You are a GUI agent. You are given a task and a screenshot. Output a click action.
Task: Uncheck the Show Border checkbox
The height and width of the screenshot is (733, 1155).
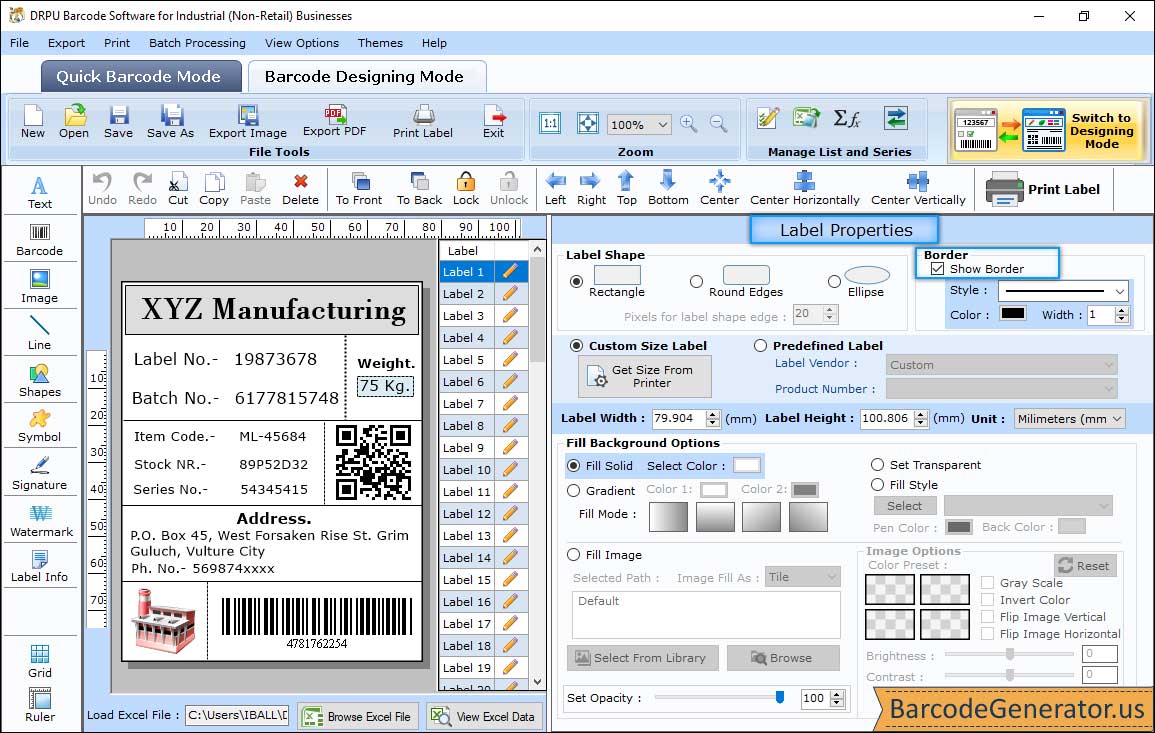pyautogui.click(x=937, y=269)
